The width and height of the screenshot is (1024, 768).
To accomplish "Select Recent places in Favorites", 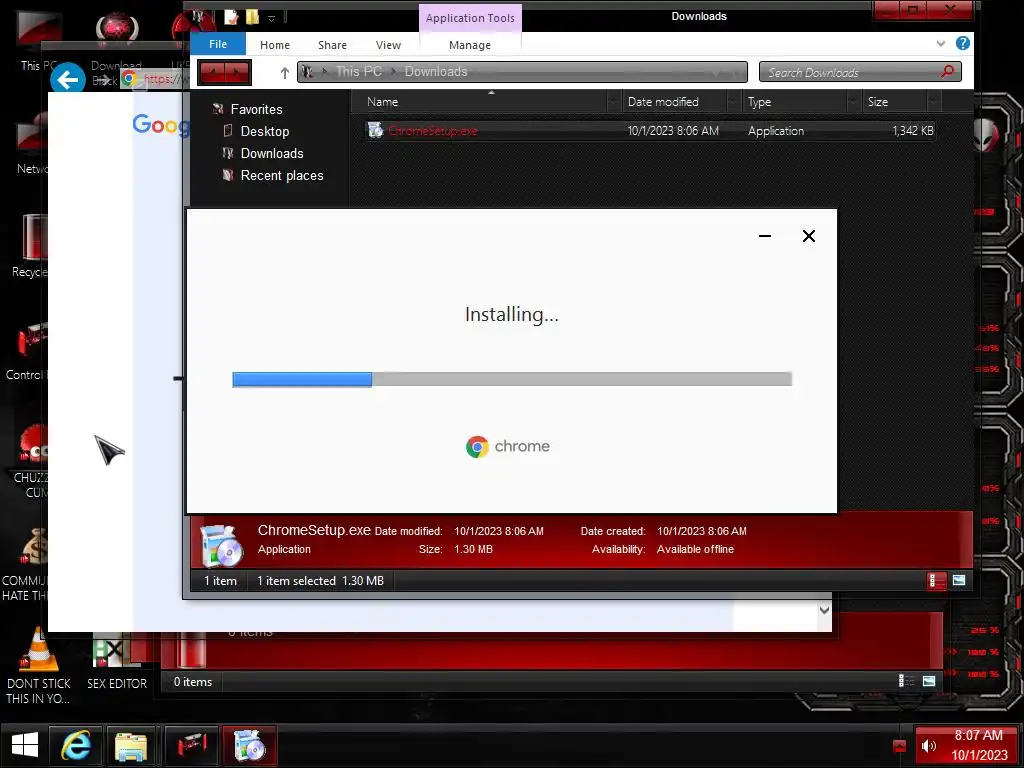I will 281,176.
